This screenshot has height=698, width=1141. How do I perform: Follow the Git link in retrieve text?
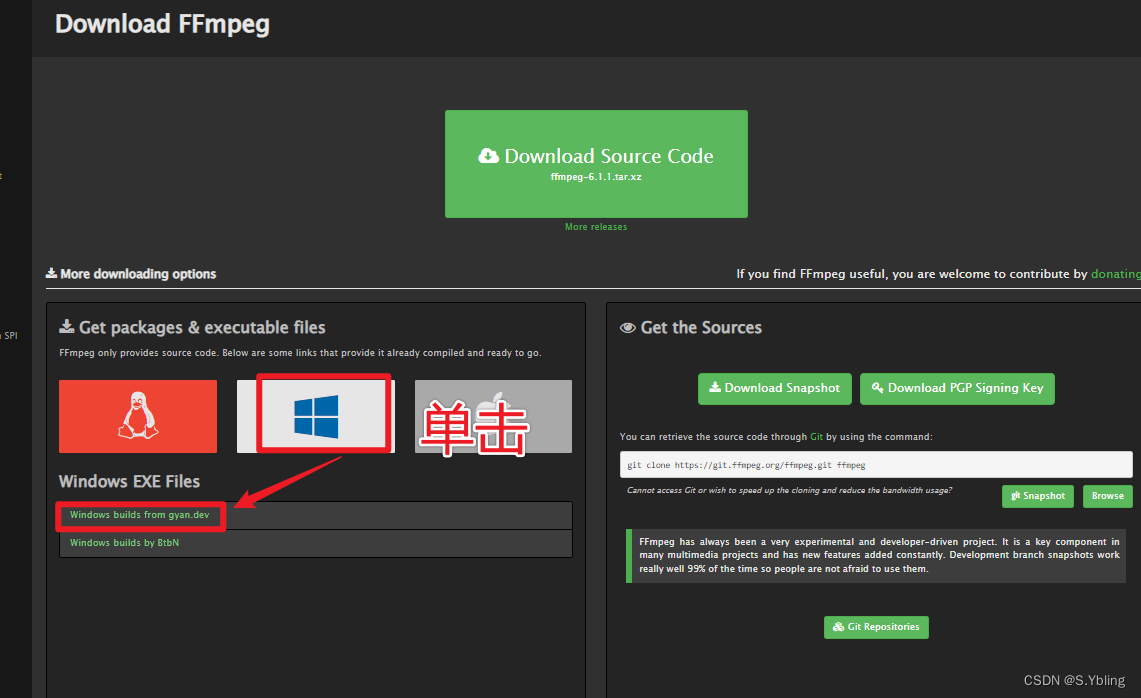click(x=816, y=437)
